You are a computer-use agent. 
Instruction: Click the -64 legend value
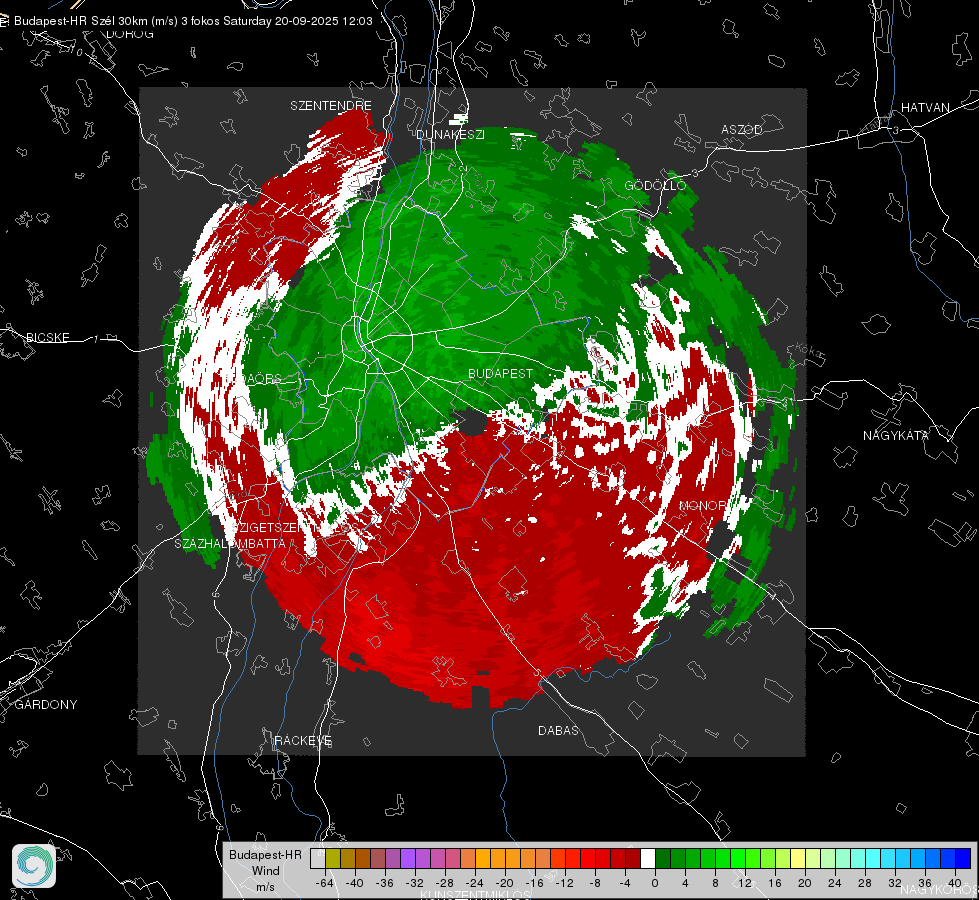point(324,883)
